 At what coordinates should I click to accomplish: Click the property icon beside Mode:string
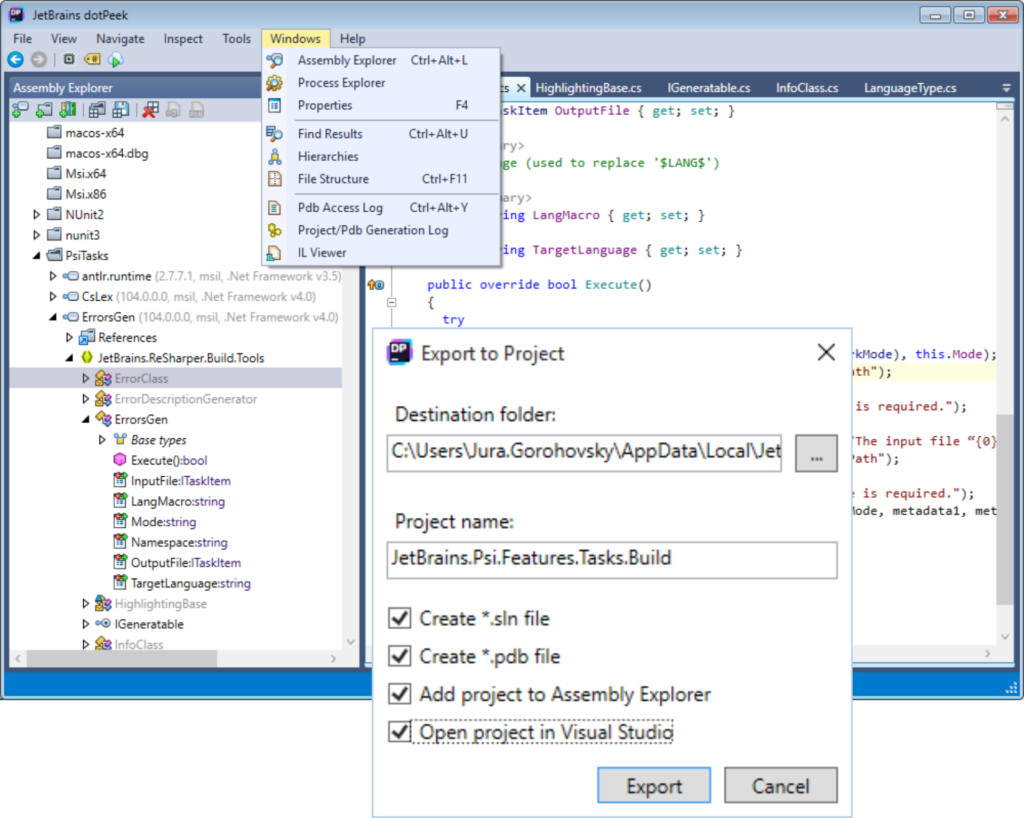pos(120,521)
